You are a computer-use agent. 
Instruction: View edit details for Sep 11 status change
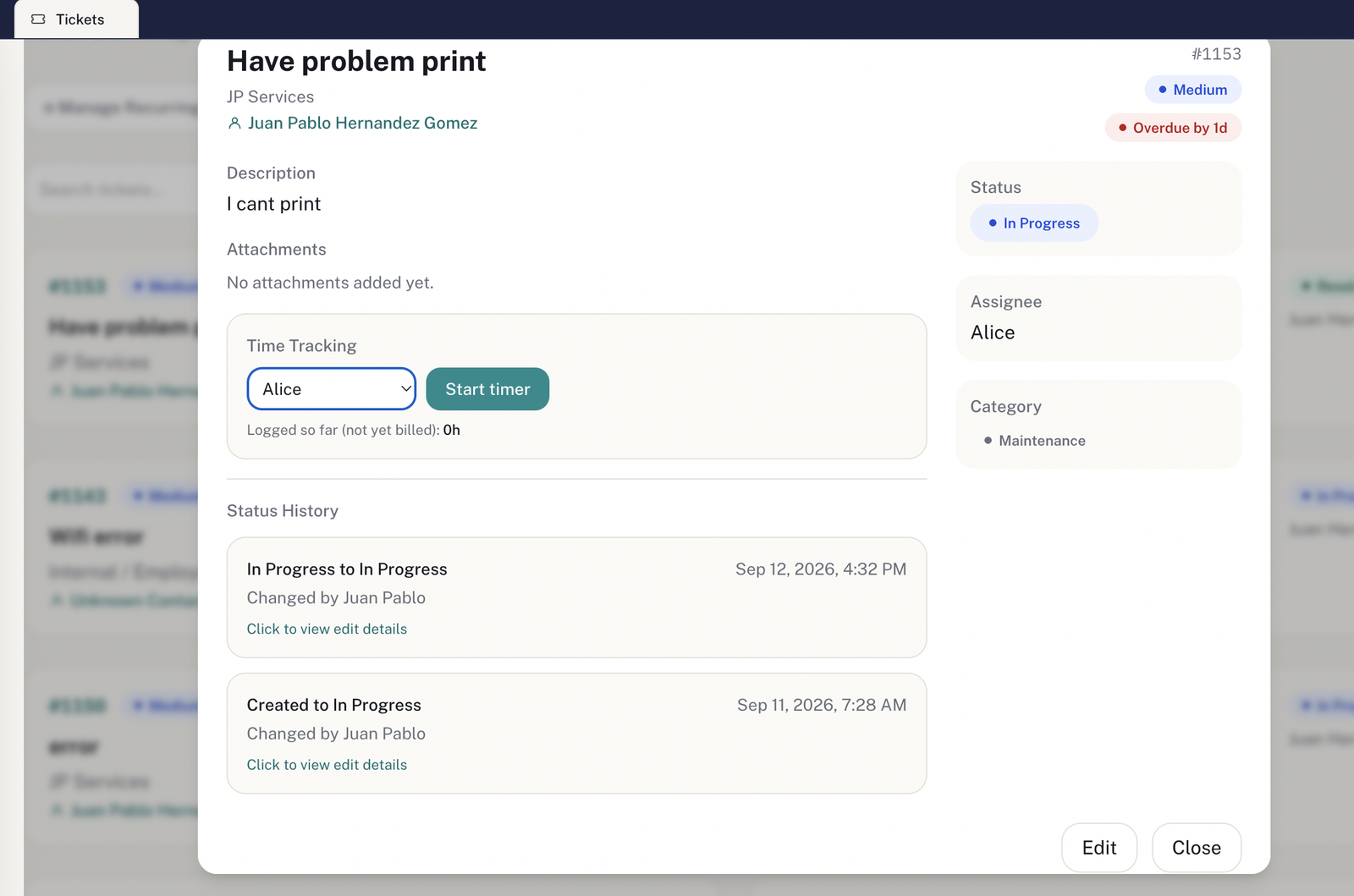click(327, 765)
